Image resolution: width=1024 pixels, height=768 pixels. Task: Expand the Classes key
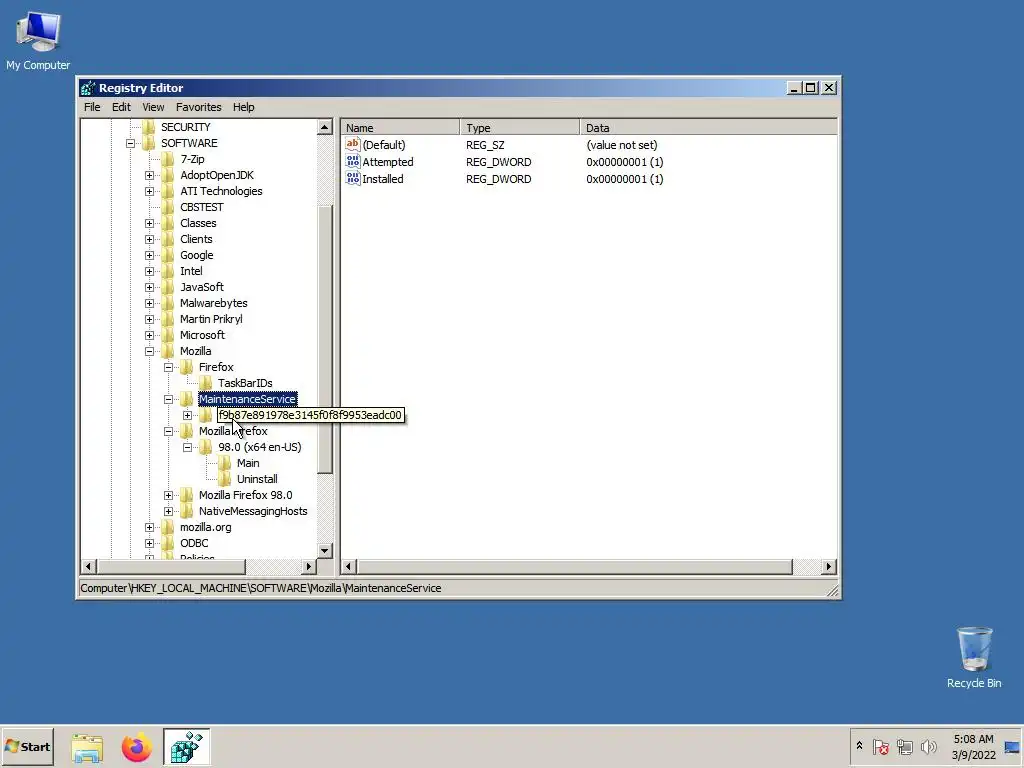tap(150, 223)
